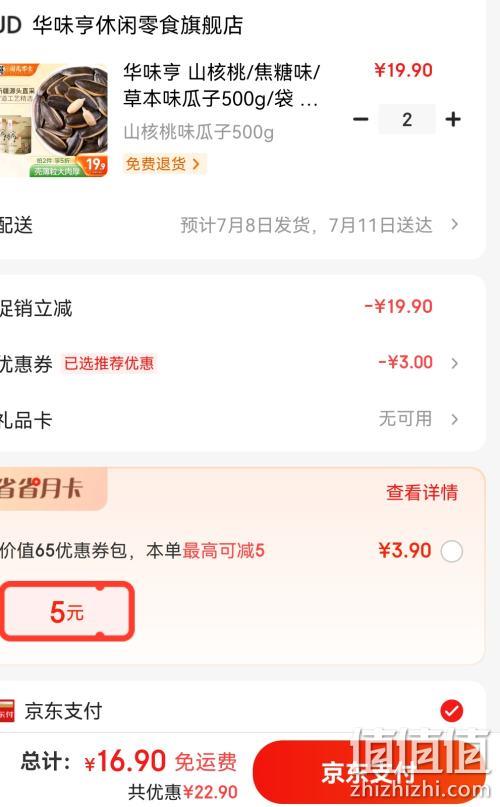Decrease quantity with the minus icon
The image size is (500, 807).
click(x=360, y=119)
